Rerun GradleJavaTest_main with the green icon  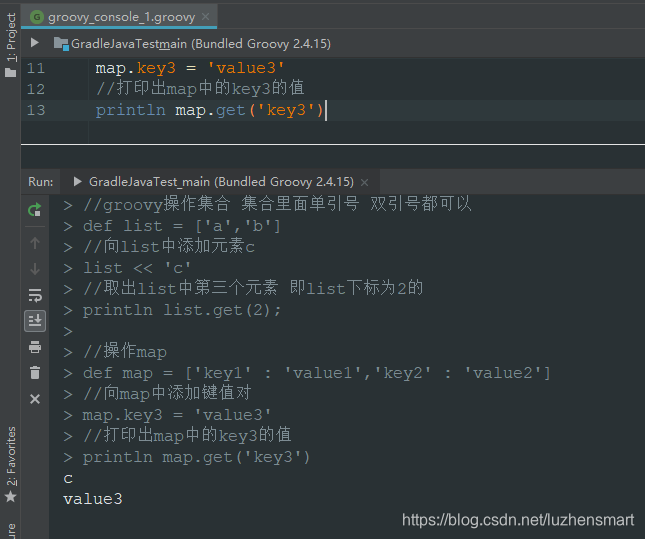35,210
